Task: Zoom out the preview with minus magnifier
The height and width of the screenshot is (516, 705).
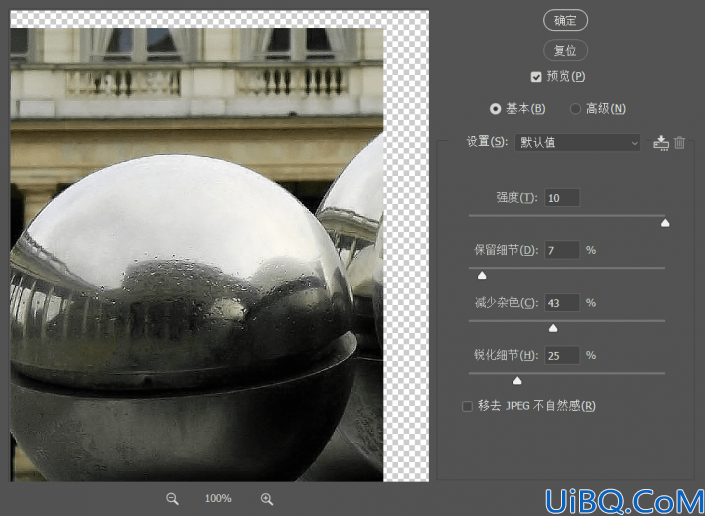Action: tap(172, 498)
